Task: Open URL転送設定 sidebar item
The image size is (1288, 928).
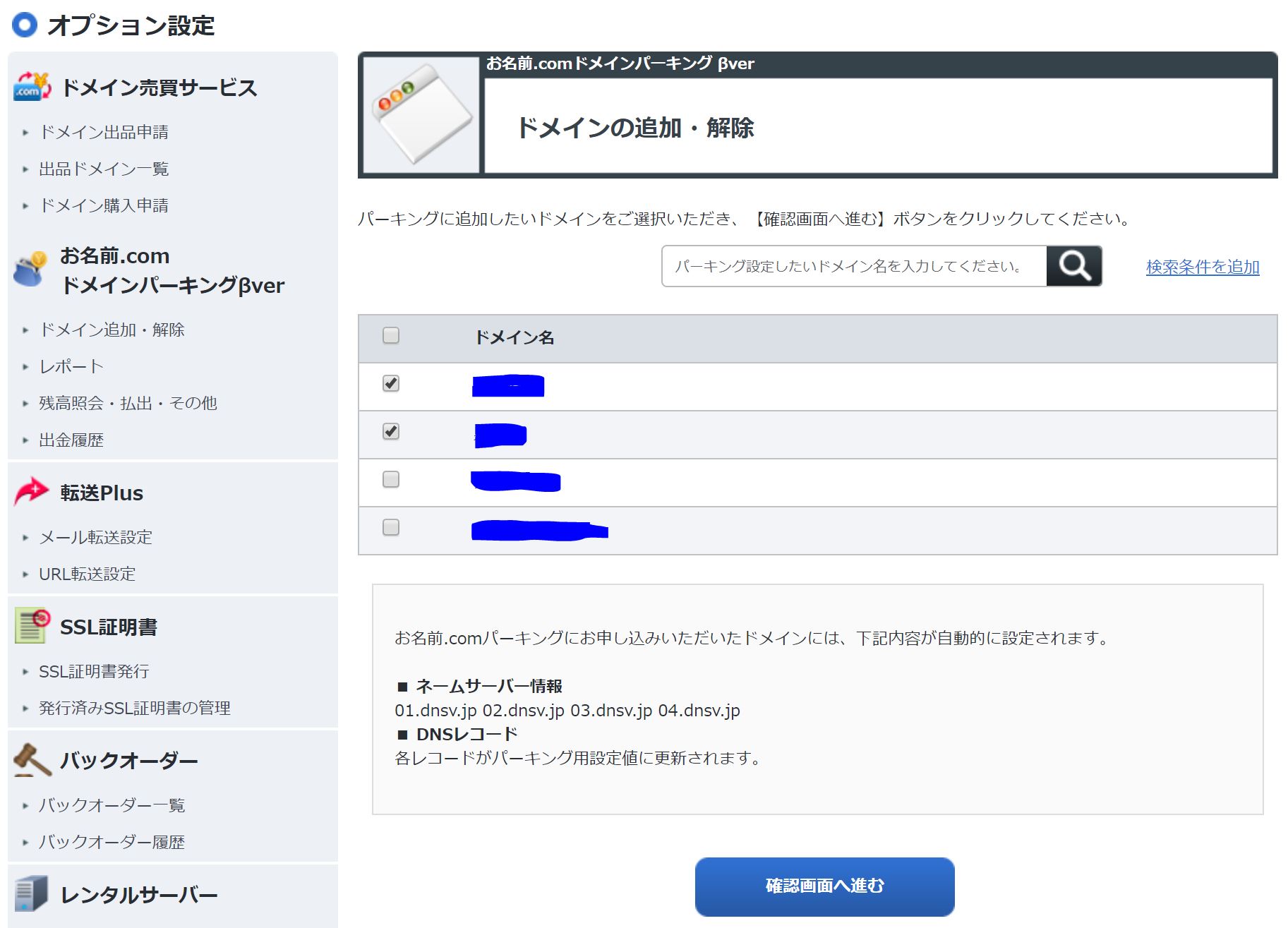Action: [87, 574]
